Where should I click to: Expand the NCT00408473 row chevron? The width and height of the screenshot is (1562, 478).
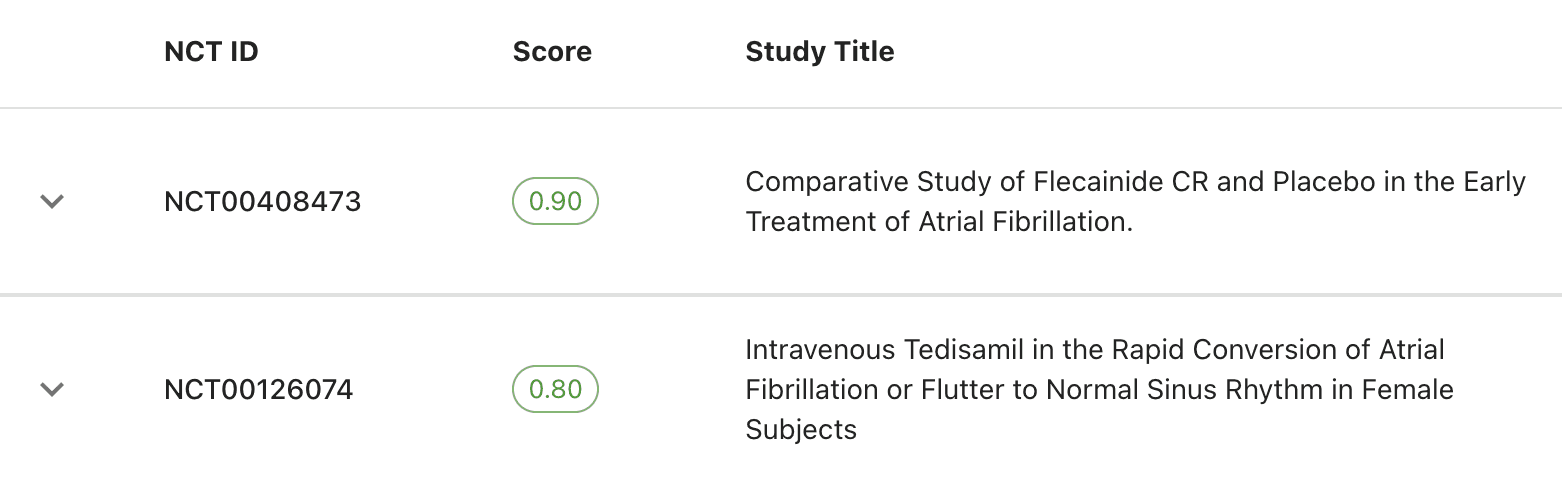52,202
